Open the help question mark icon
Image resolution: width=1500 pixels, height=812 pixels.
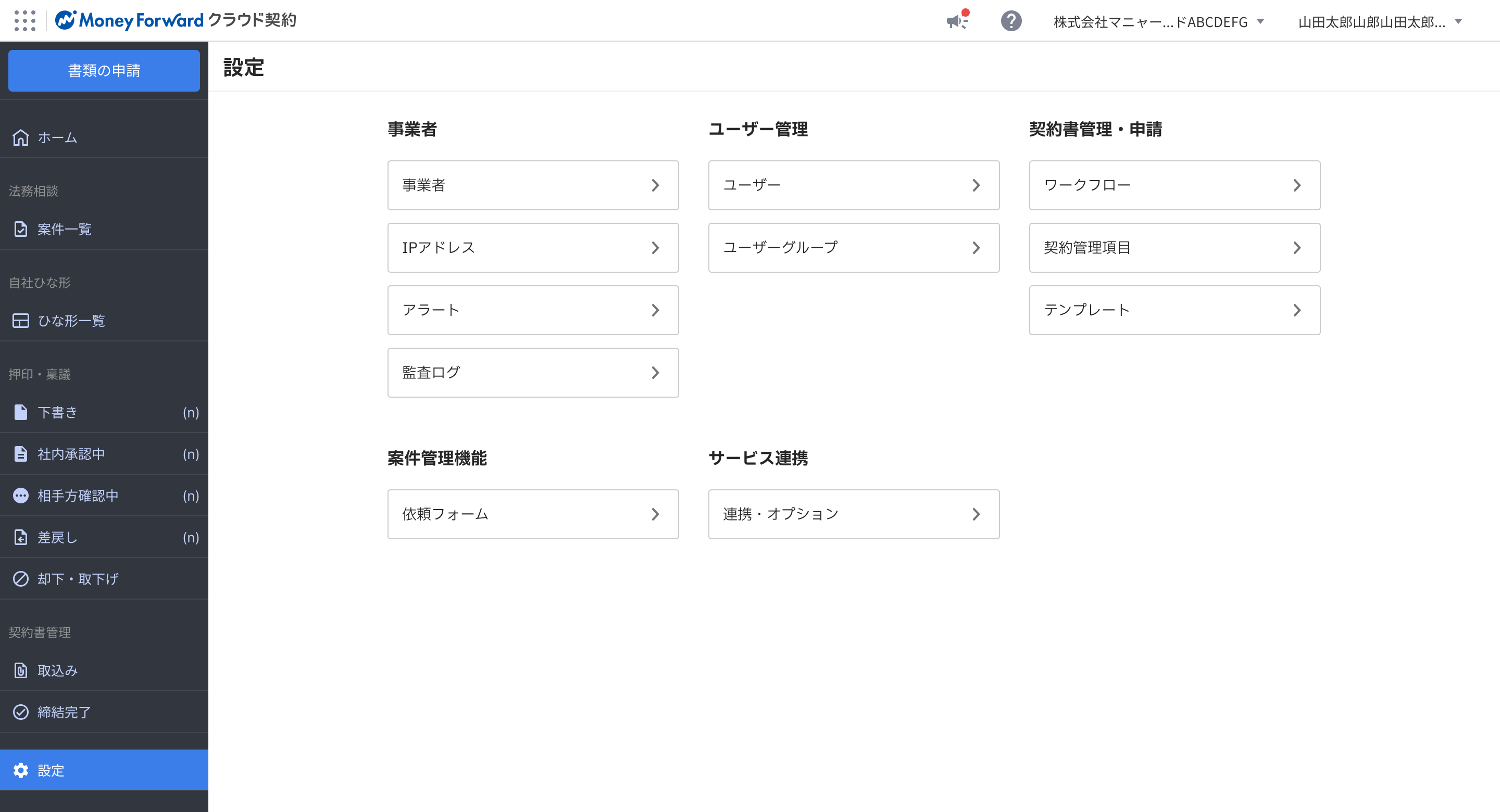[1011, 21]
